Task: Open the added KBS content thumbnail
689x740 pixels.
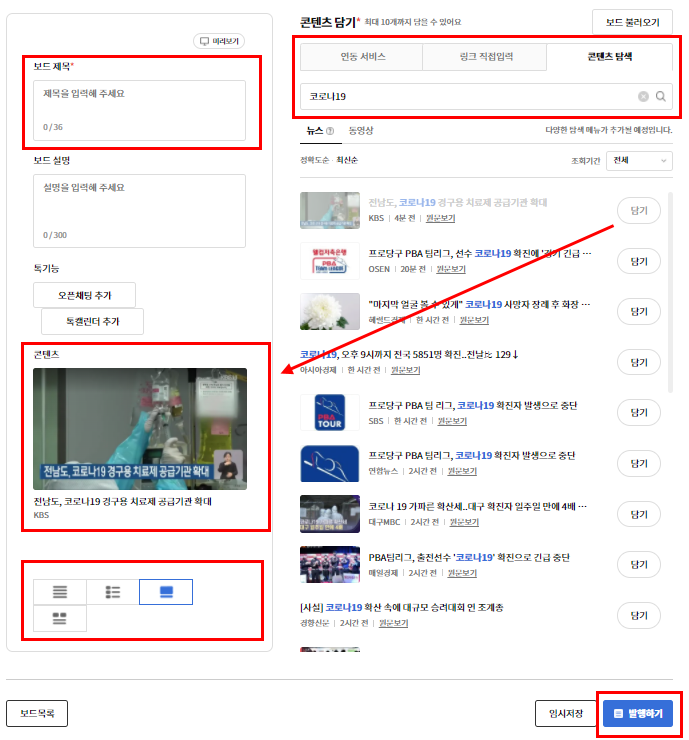Action: (x=140, y=429)
